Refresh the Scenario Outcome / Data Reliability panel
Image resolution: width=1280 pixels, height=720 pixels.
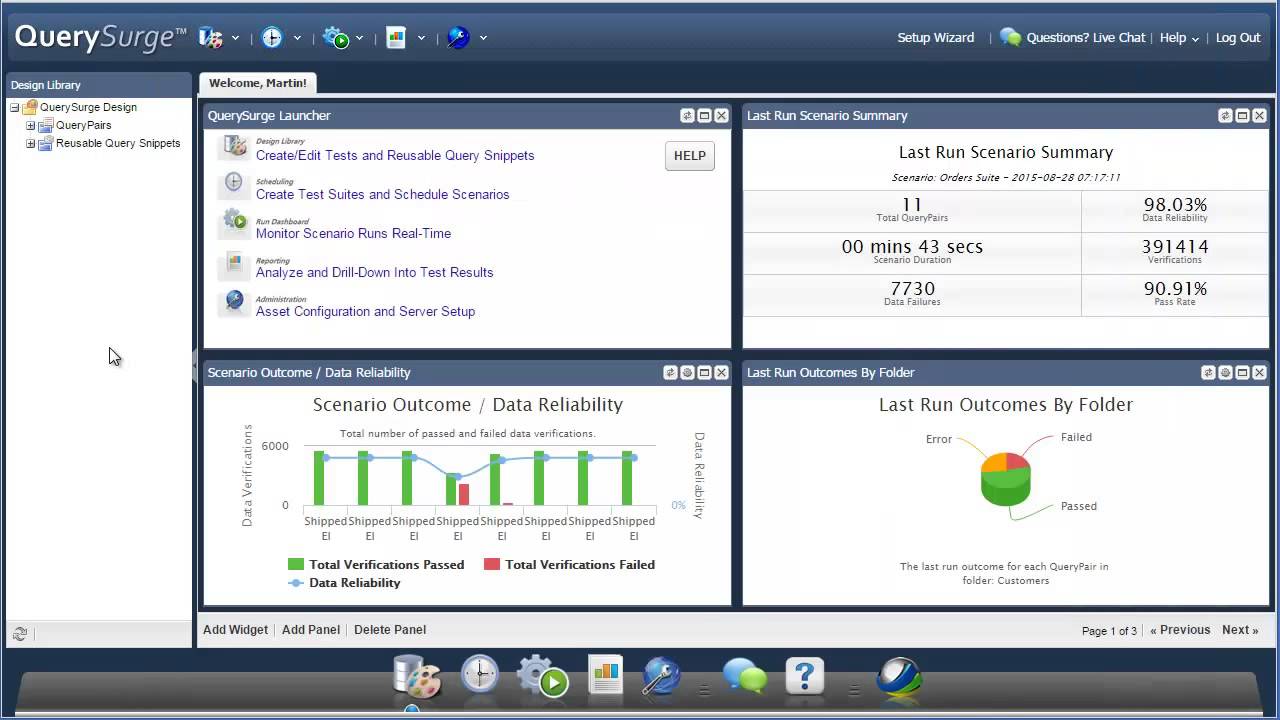coord(670,373)
